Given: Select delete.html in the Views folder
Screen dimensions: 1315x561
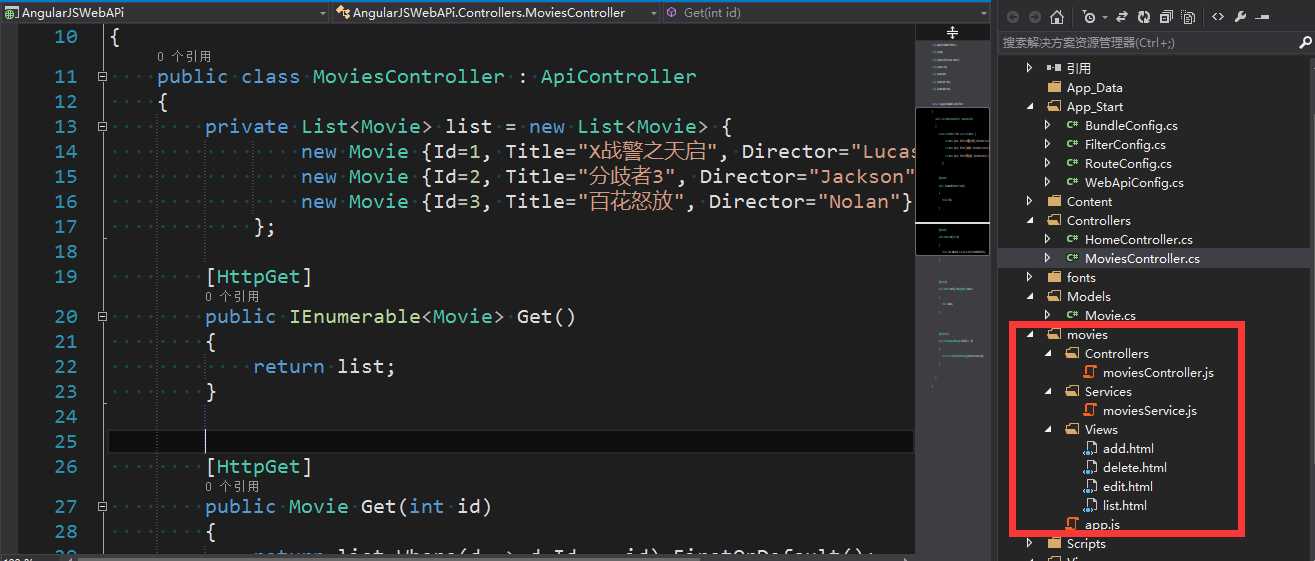Looking at the screenshot, I should point(1134,467).
